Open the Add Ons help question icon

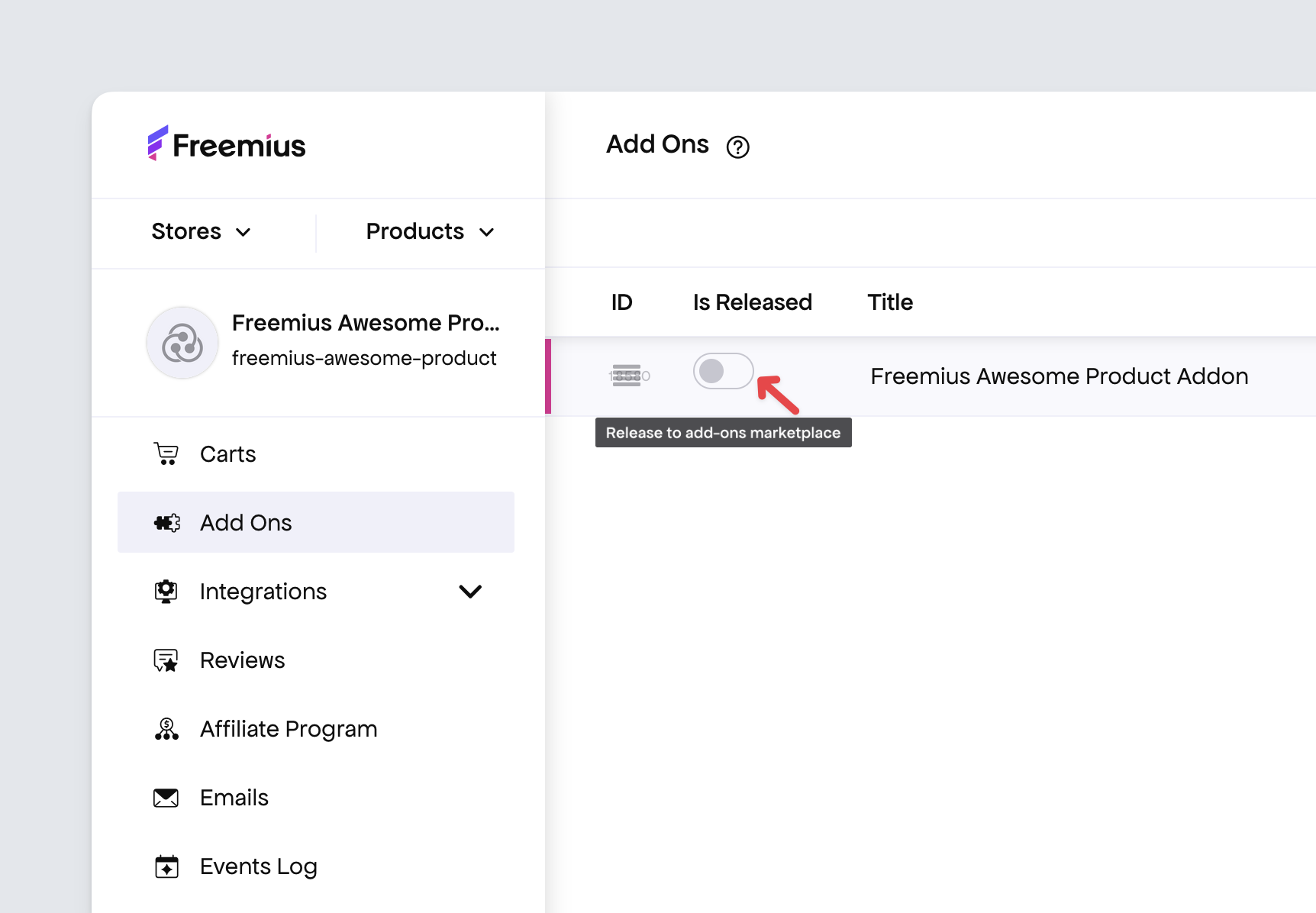point(737,147)
